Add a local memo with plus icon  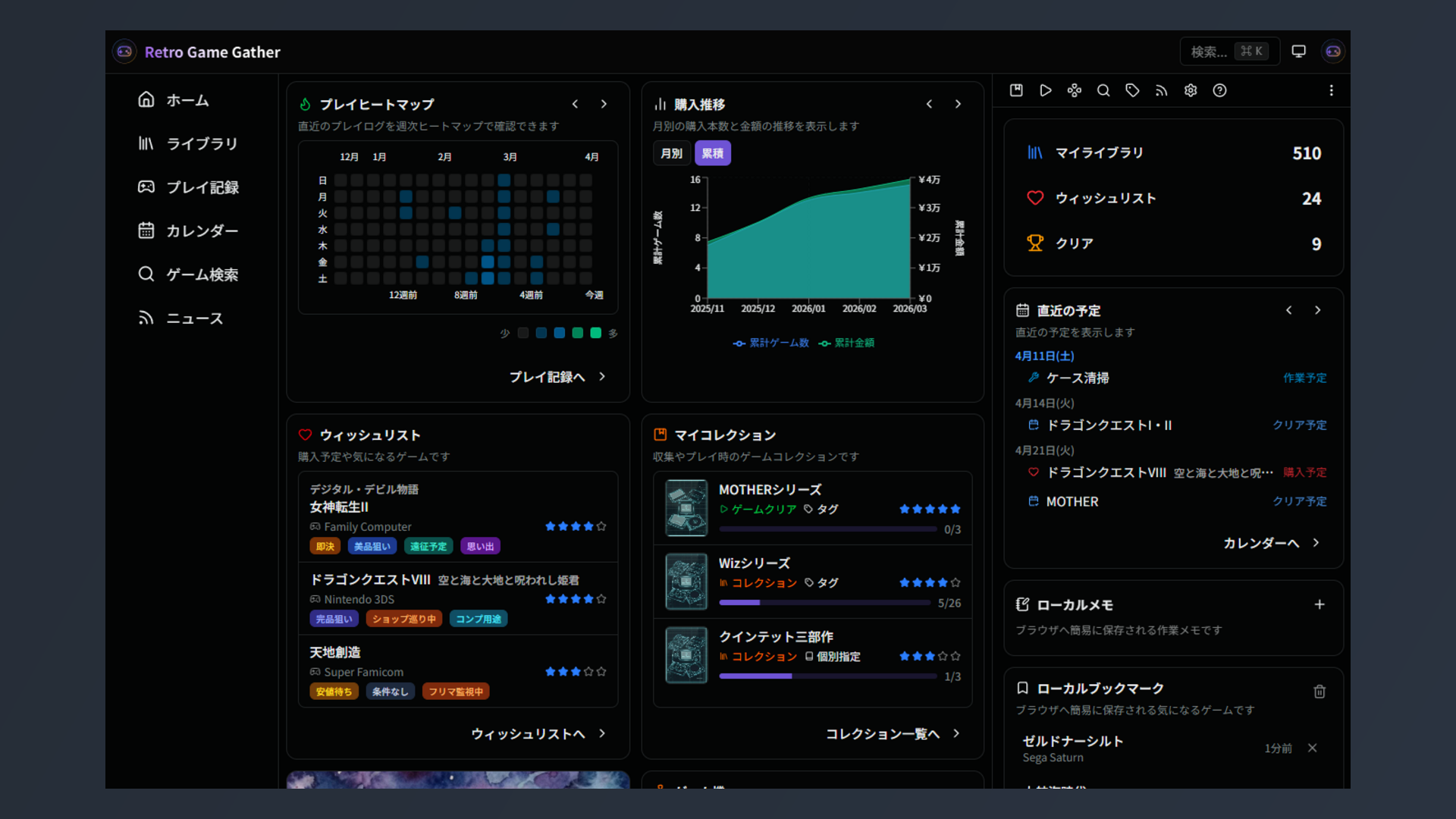(1319, 604)
